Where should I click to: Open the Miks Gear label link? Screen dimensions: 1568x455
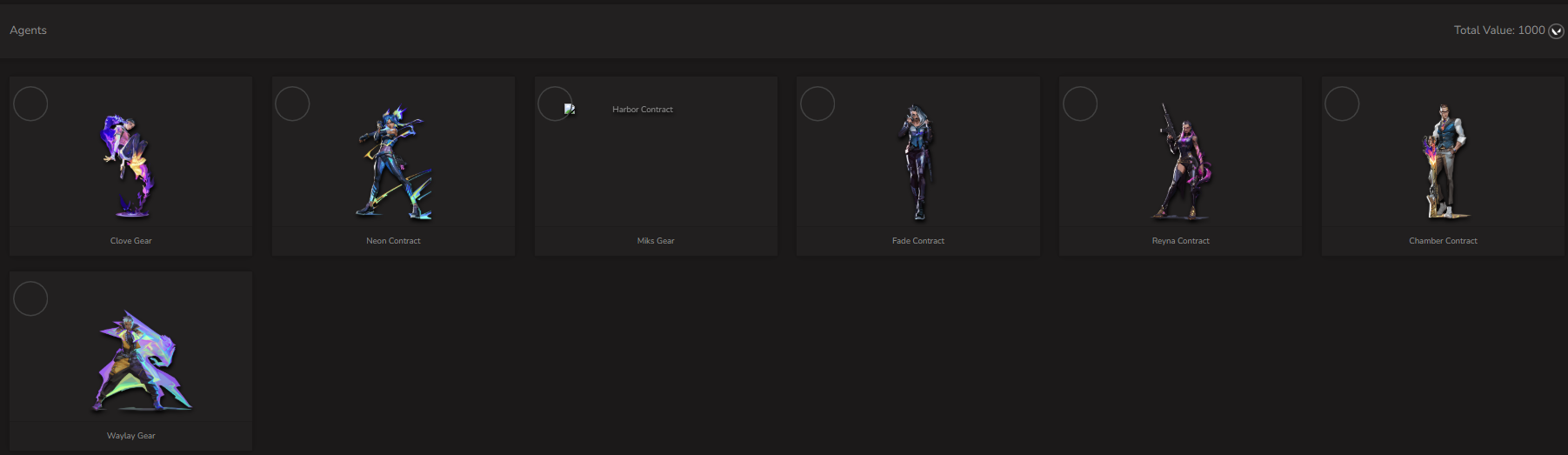[656, 241]
